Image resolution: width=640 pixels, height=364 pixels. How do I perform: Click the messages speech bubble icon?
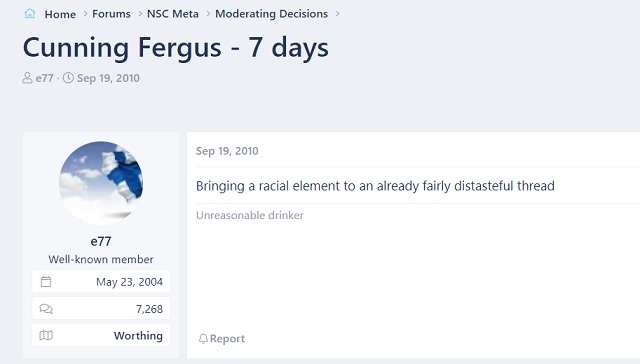coord(46,309)
